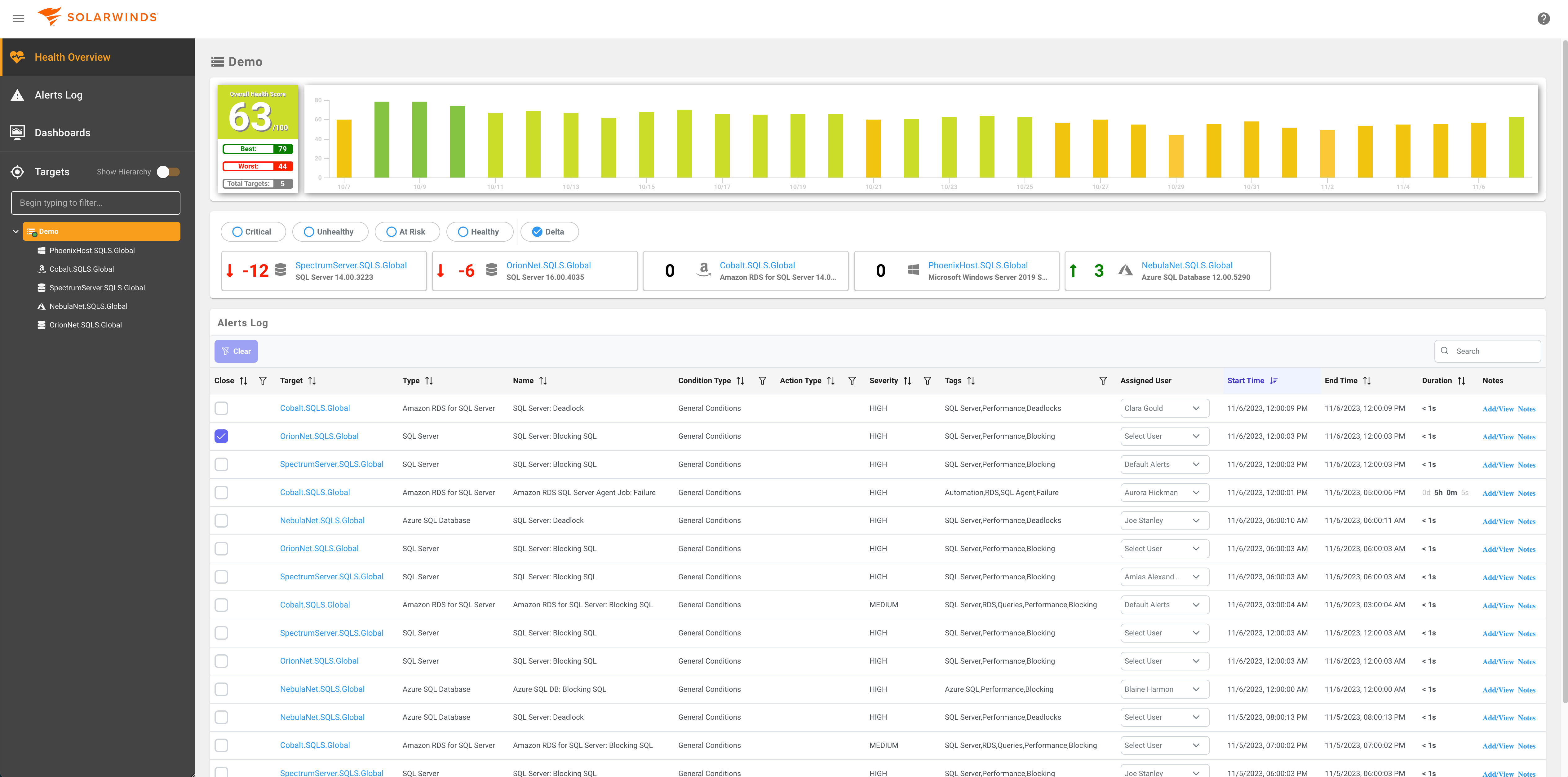
Task: Open the Clara Gould assigned user dropdown
Action: (1164, 408)
